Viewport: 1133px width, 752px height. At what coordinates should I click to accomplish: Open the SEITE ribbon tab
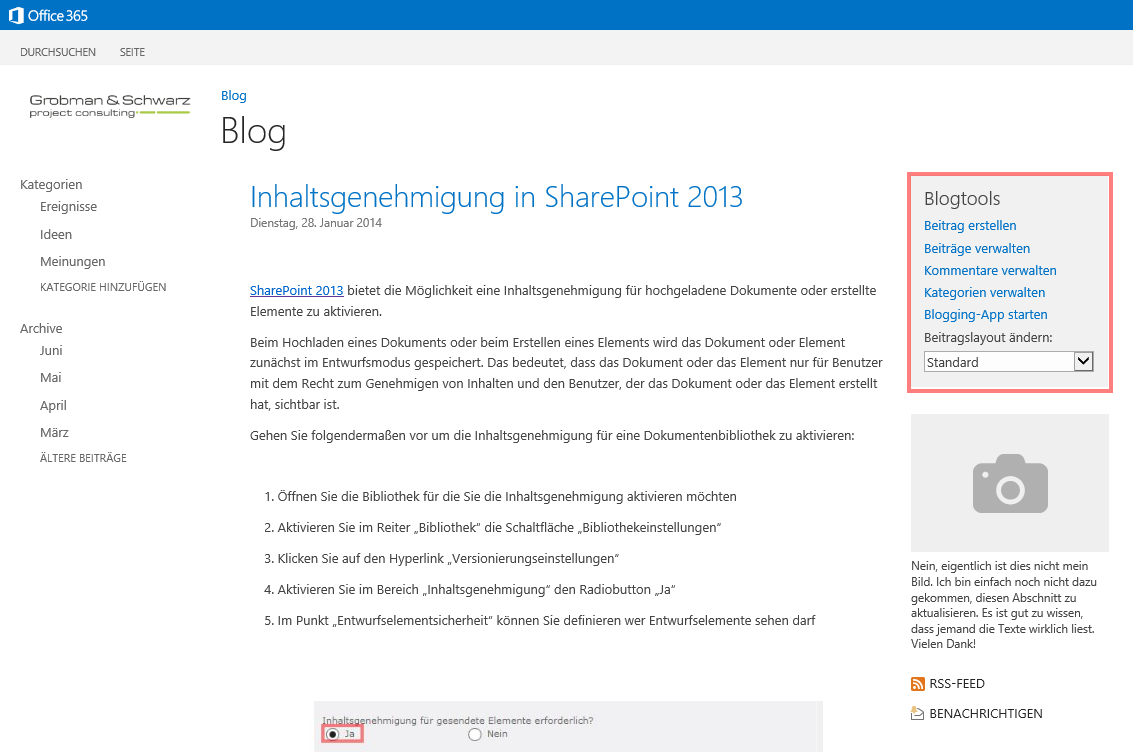(132, 52)
